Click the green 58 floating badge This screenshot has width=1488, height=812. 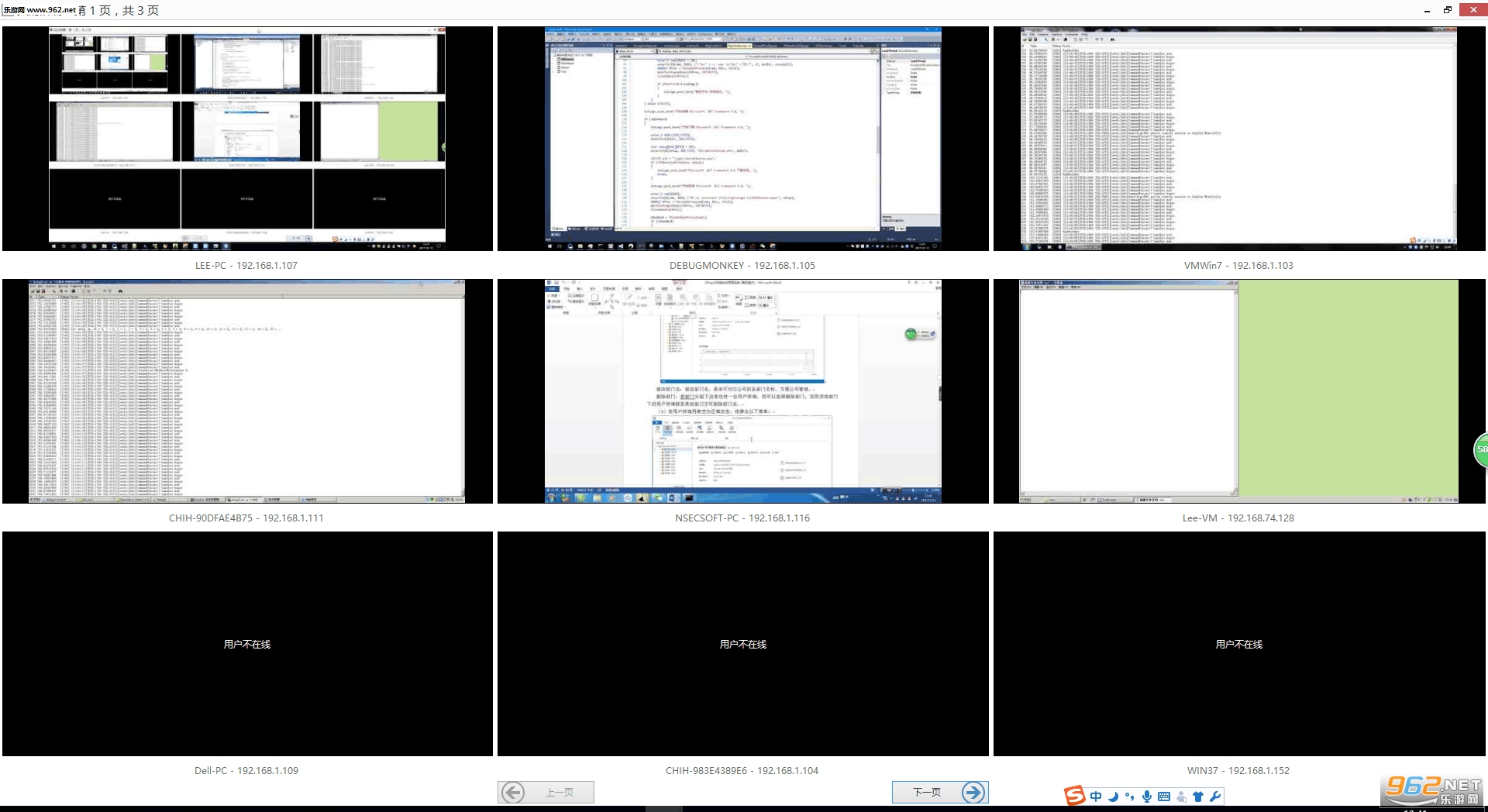point(1480,449)
